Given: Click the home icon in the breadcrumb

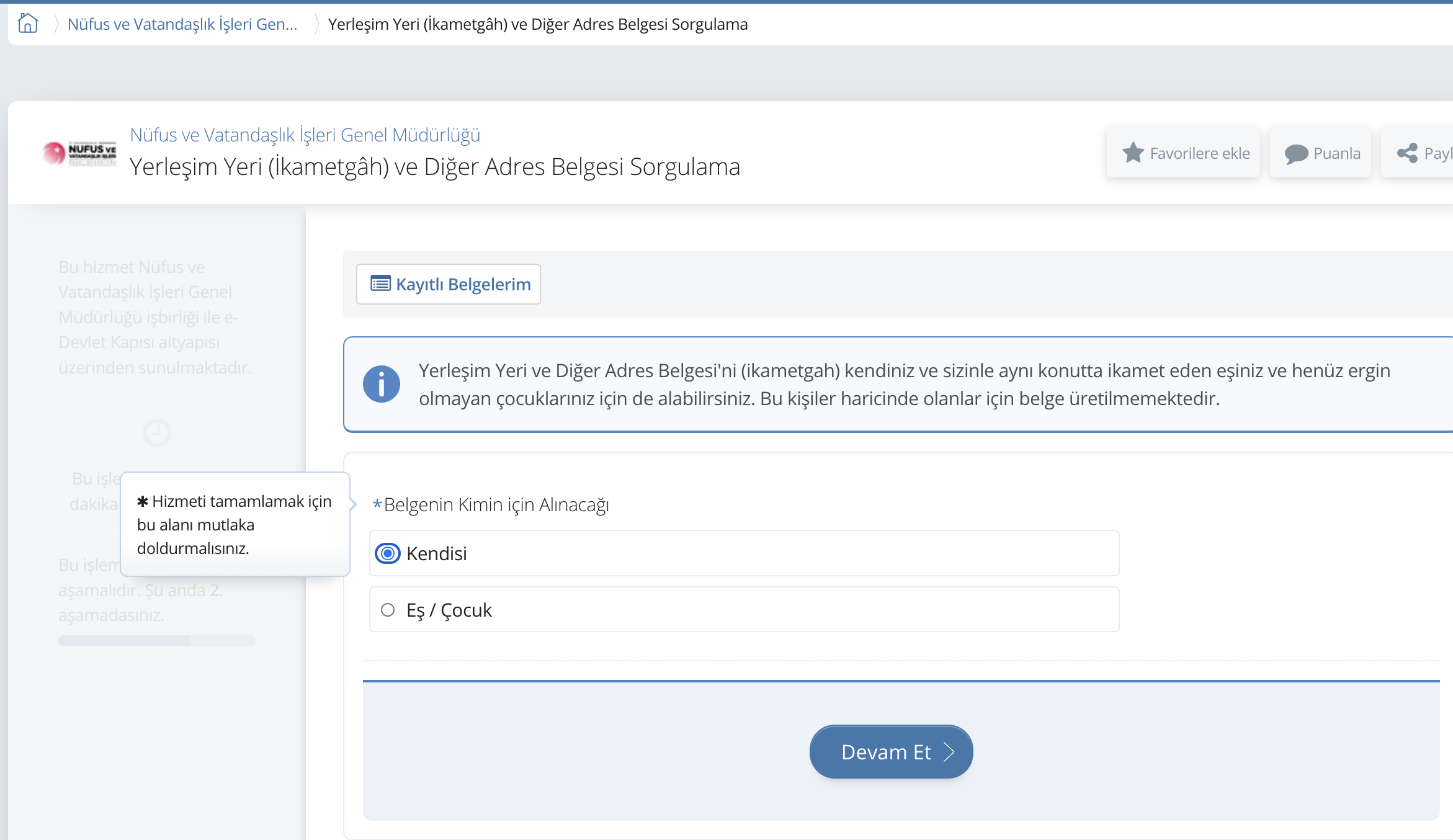Looking at the screenshot, I should pos(27,23).
